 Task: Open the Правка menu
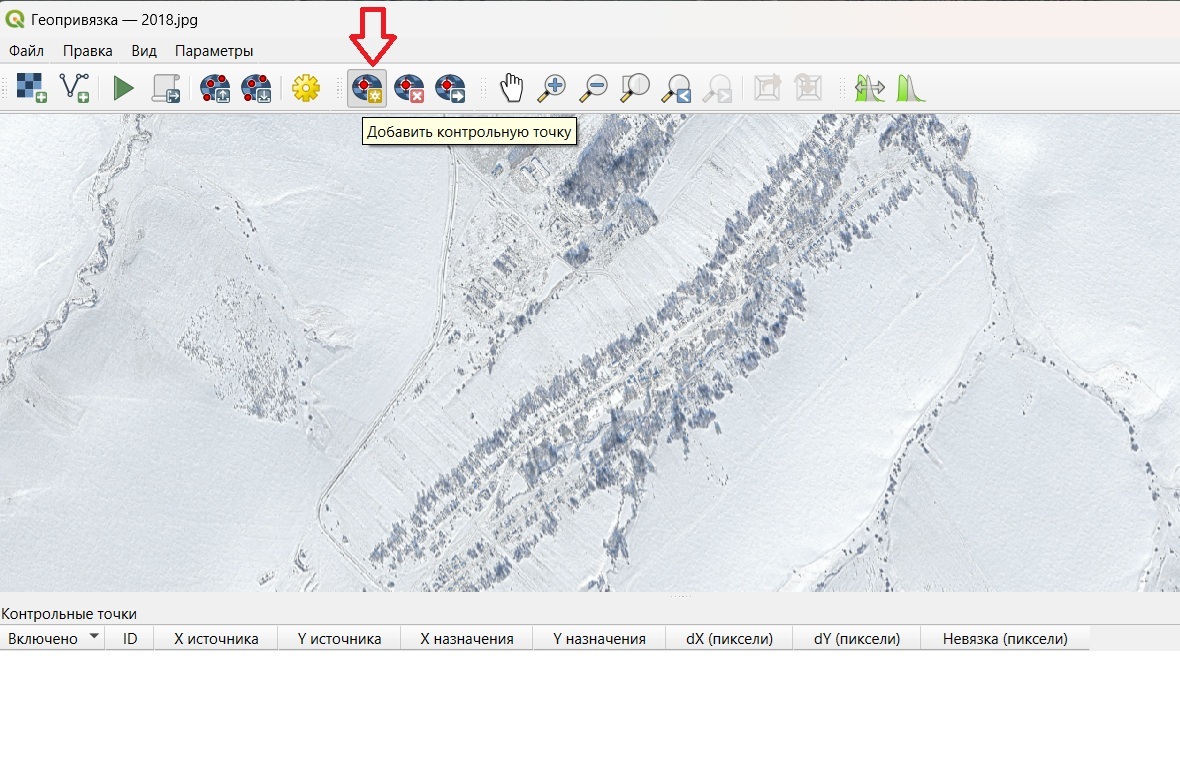(87, 51)
